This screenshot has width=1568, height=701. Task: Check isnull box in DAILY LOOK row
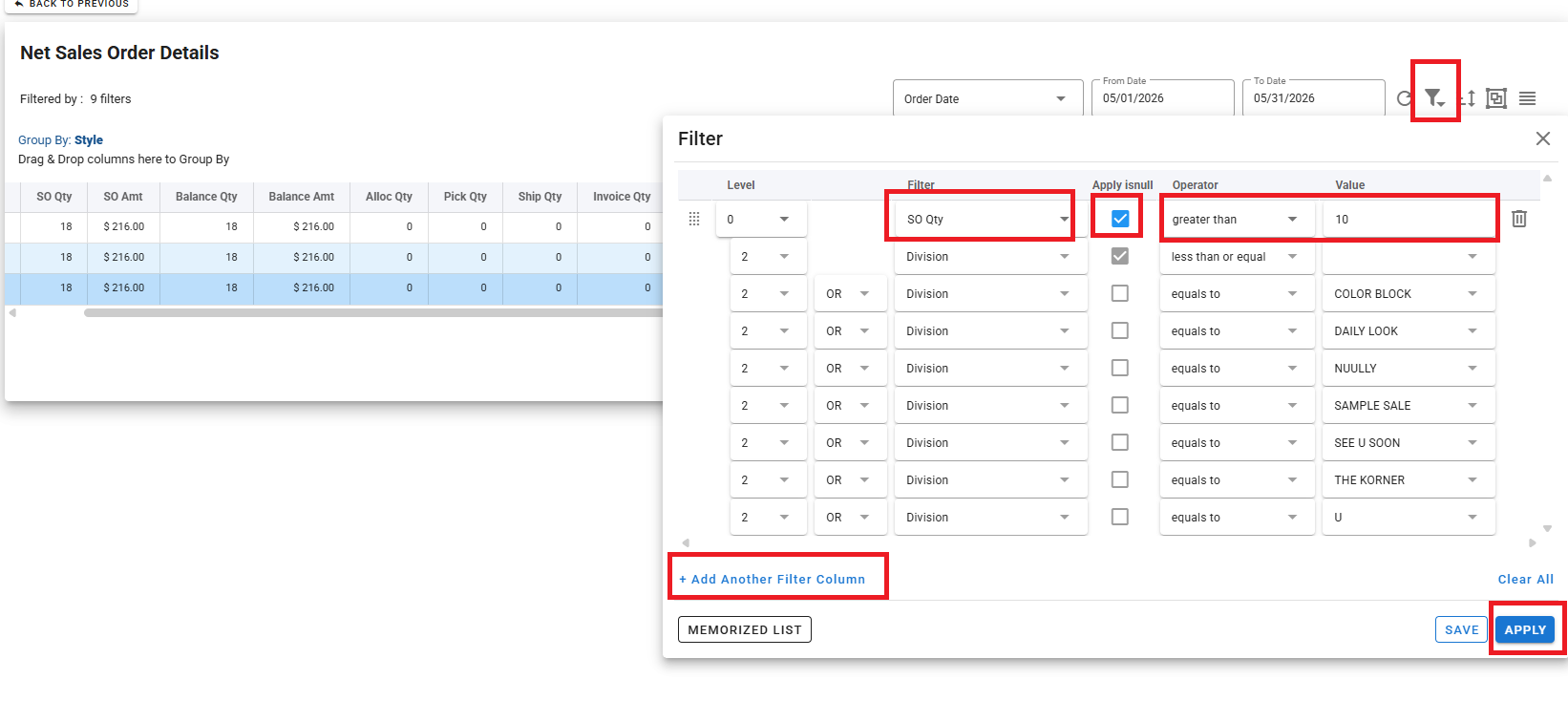tap(1120, 330)
